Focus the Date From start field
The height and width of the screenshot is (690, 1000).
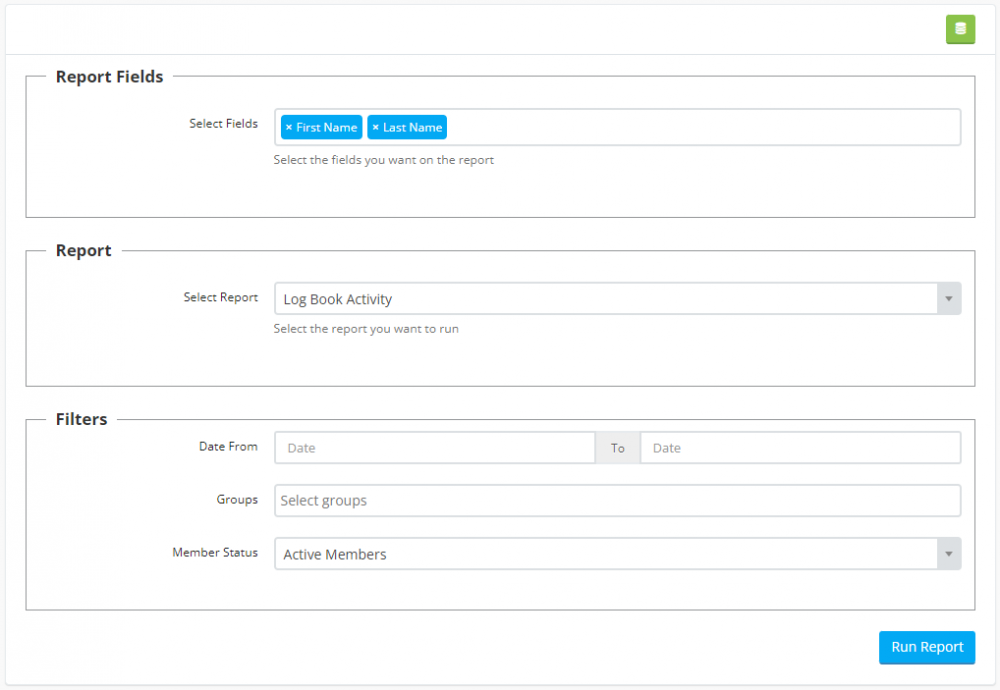point(435,448)
